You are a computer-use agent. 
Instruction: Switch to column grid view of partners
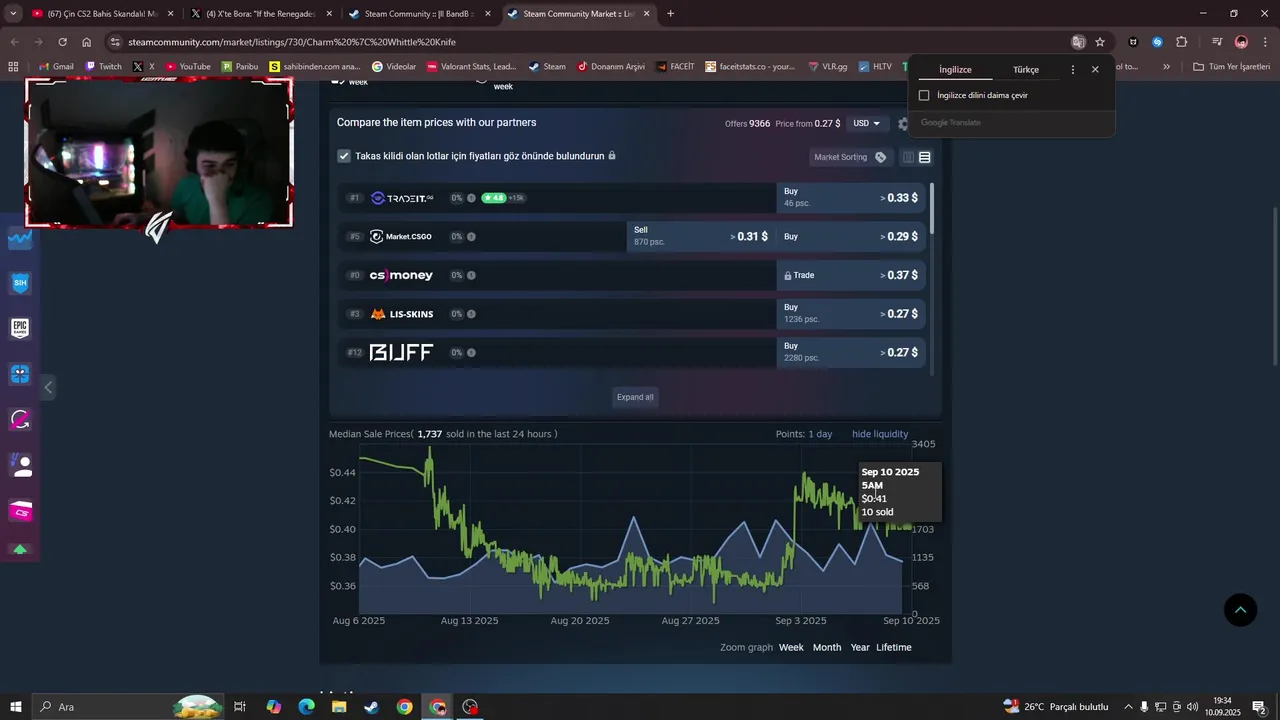[x=908, y=157]
